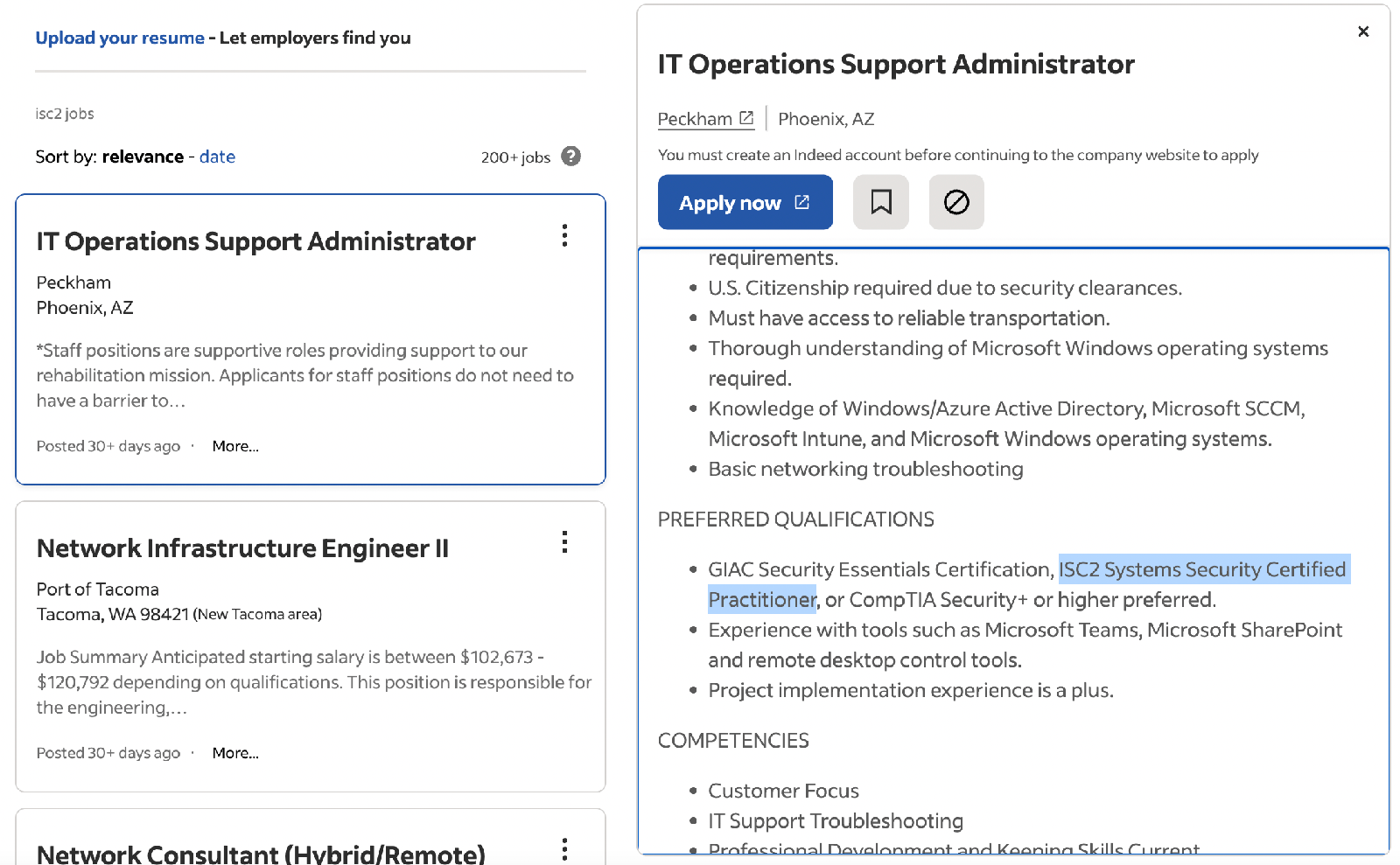The image size is (1400, 865).
Task: Click the 'isc2 jobs' text
Action: [x=65, y=114]
